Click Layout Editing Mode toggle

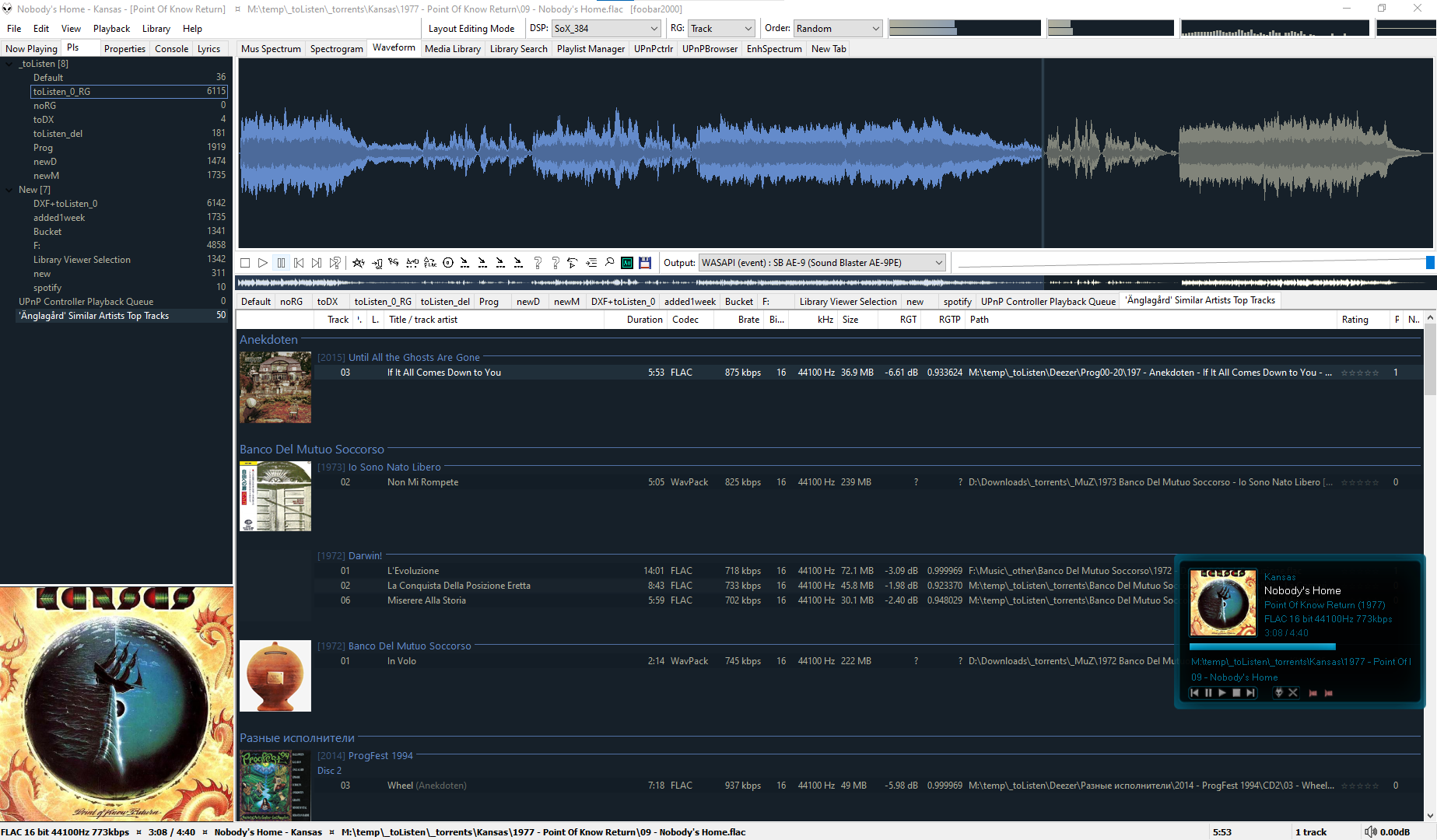(x=471, y=29)
